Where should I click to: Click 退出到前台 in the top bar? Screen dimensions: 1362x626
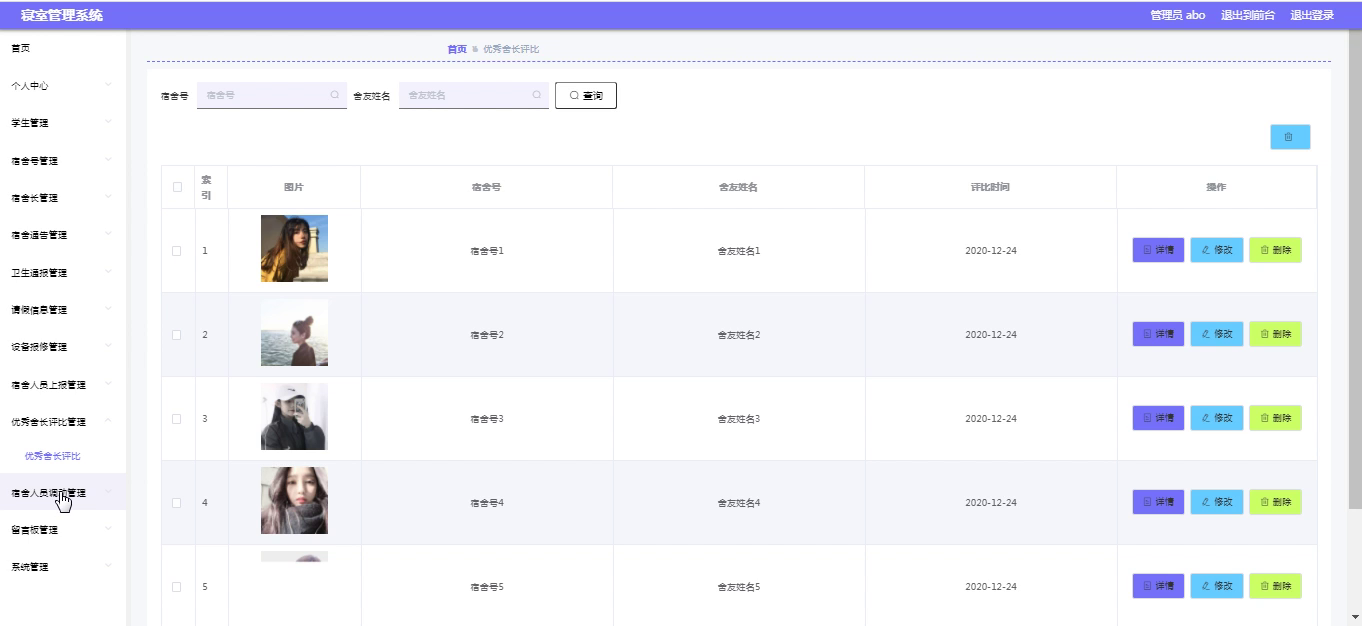coord(1248,15)
